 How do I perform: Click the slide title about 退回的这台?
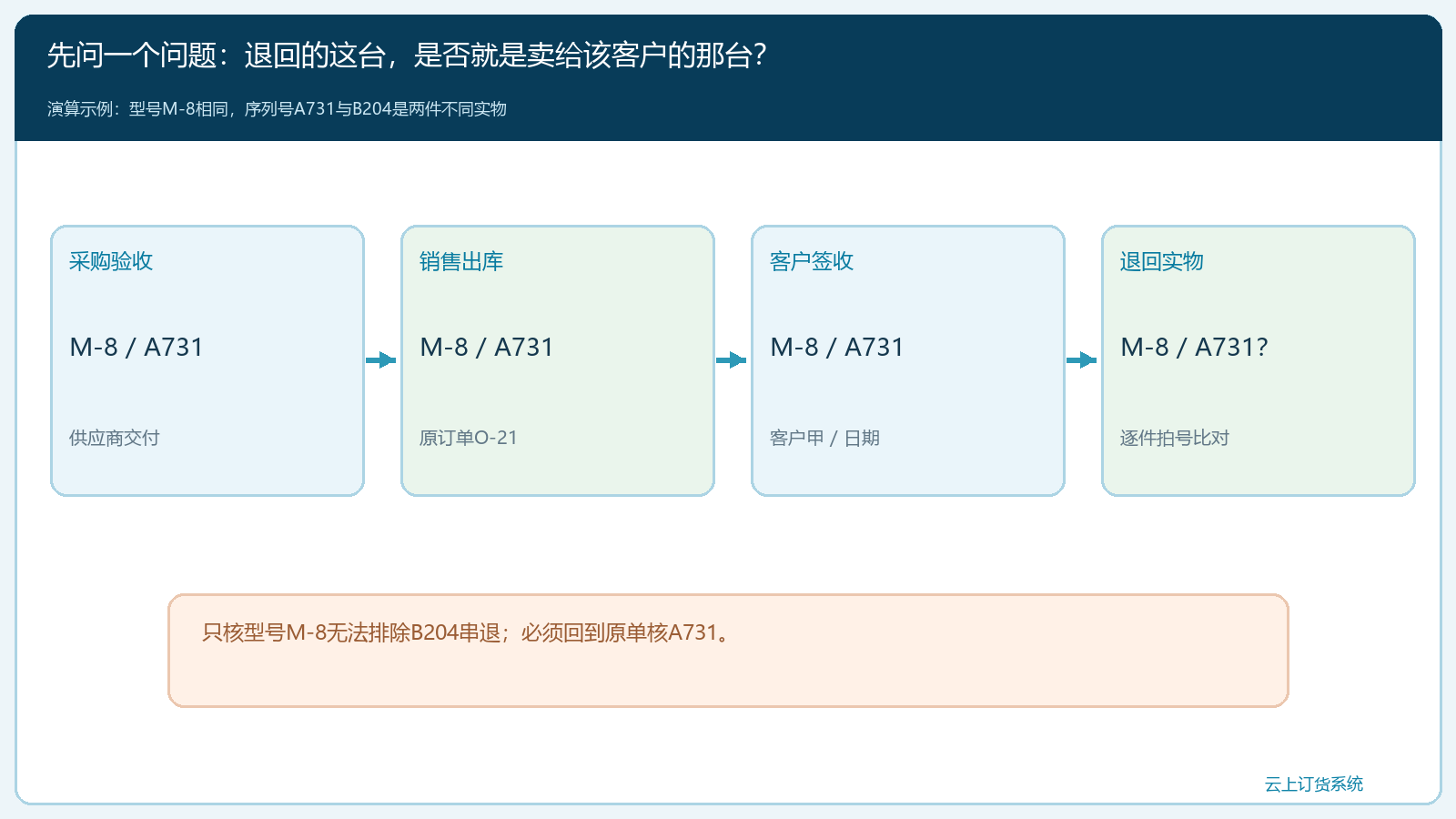coord(408,56)
